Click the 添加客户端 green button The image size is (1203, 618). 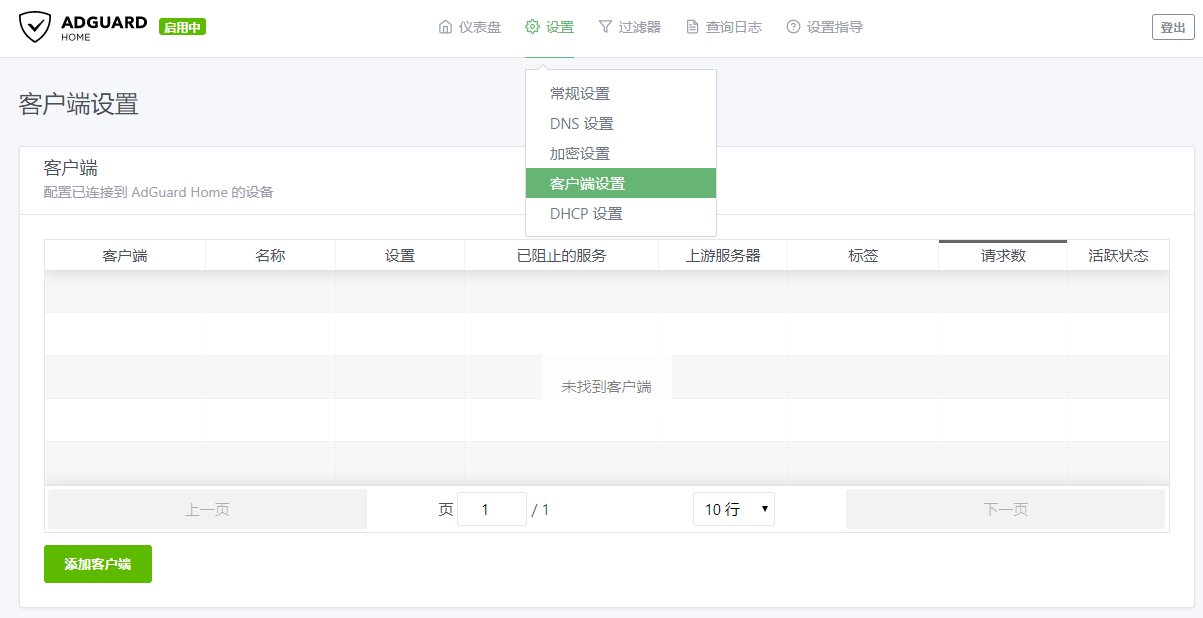point(97,564)
